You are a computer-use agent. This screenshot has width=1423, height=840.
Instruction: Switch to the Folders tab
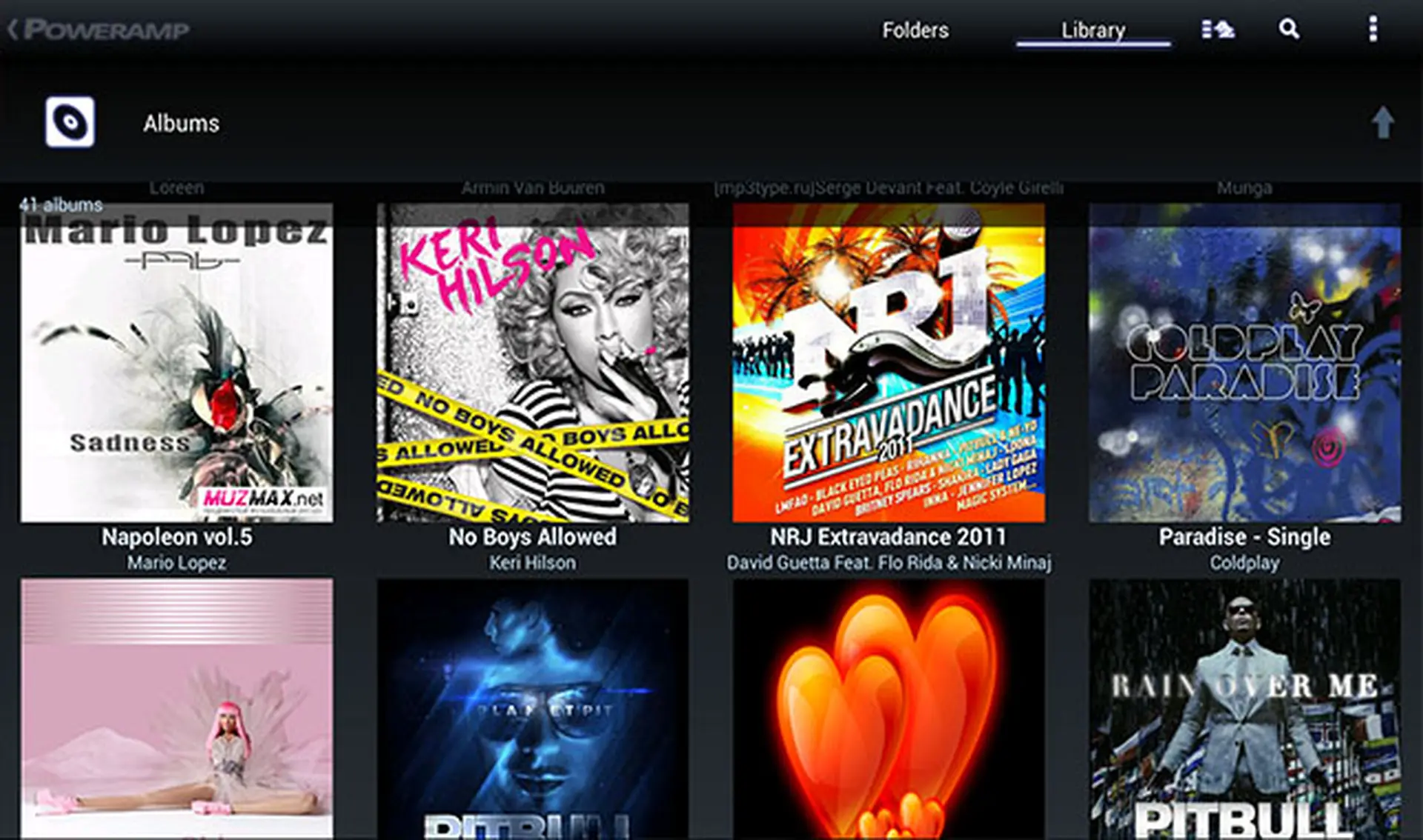coord(915,30)
